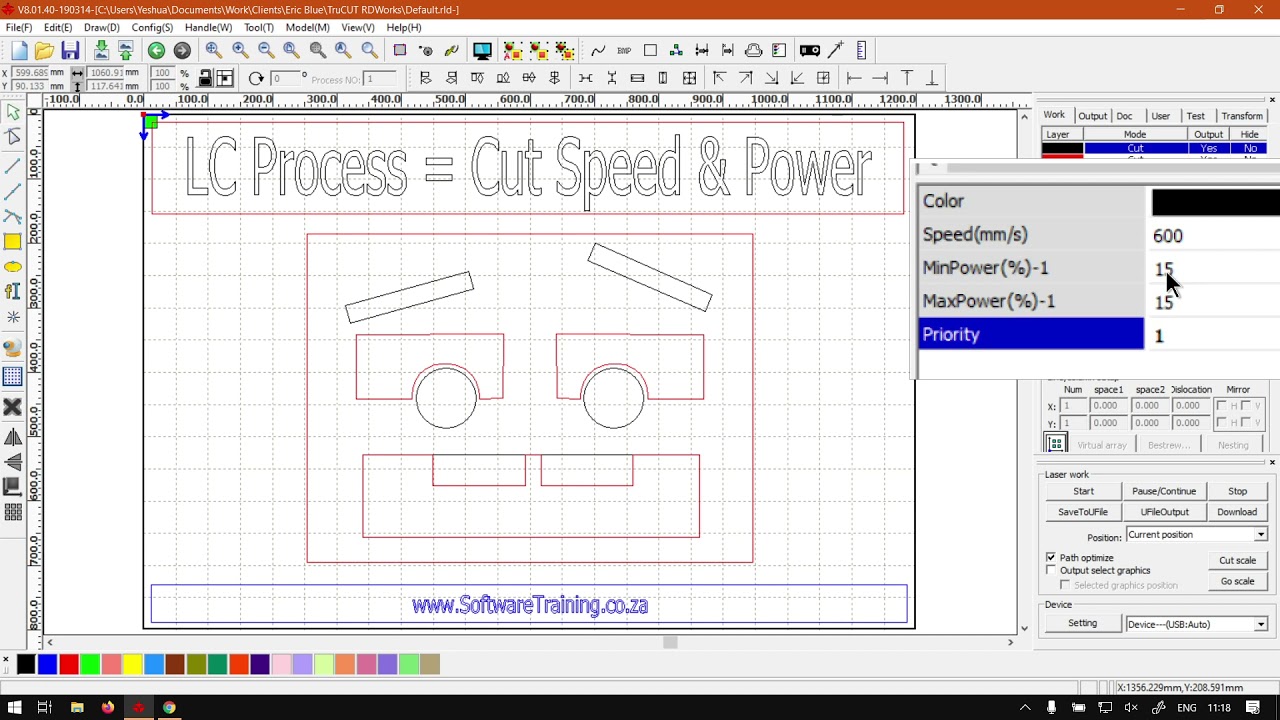Click the Start laser work button

point(1083,491)
